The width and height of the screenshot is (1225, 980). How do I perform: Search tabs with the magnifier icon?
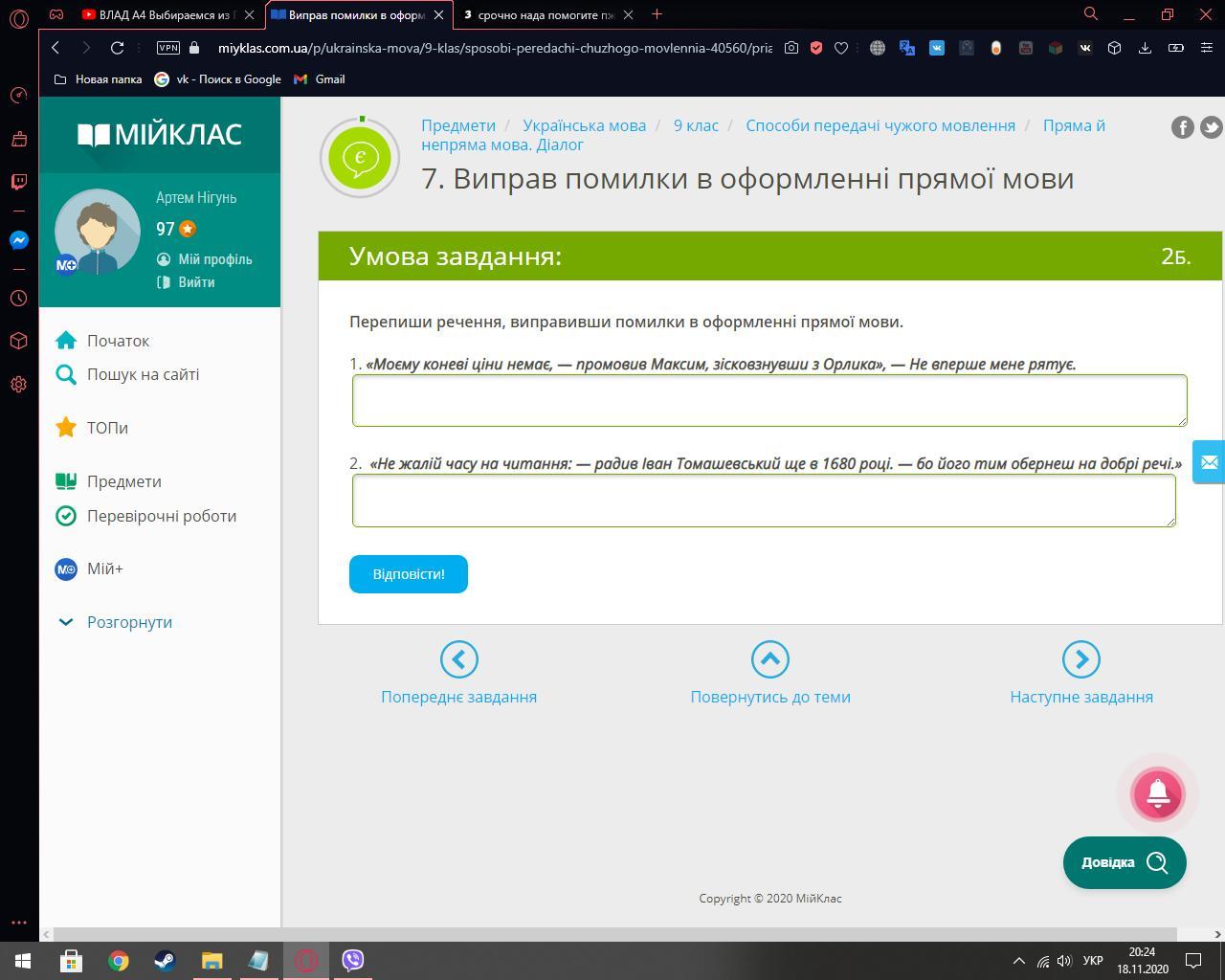click(1090, 14)
